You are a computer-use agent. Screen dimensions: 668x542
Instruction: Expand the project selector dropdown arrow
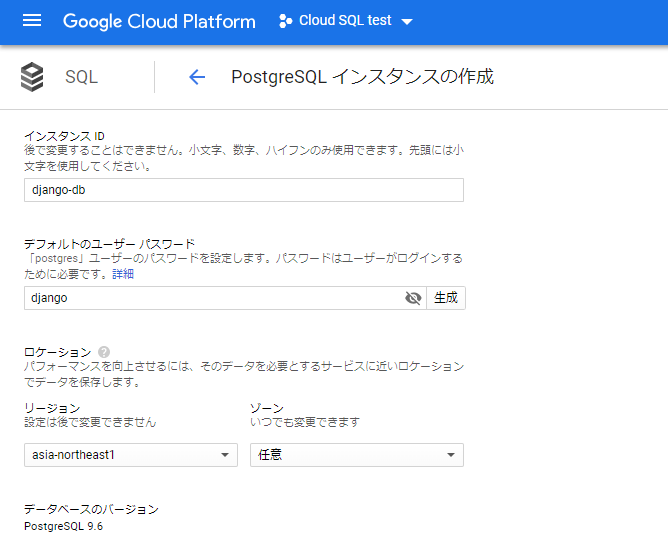[x=406, y=22]
